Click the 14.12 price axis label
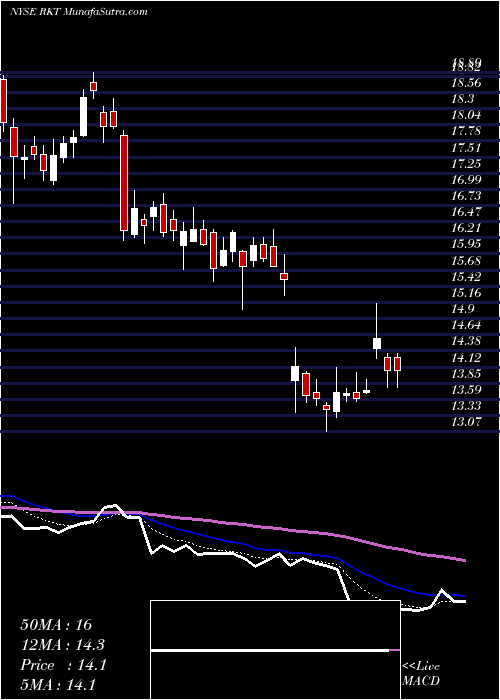 coord(467,357)
